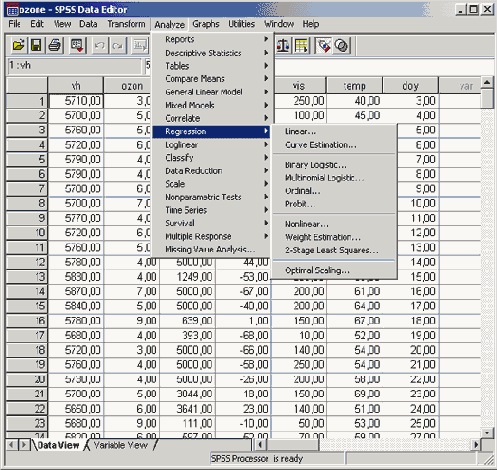Choose Linear regression option
497x470 pixels.
click(334, 132)
